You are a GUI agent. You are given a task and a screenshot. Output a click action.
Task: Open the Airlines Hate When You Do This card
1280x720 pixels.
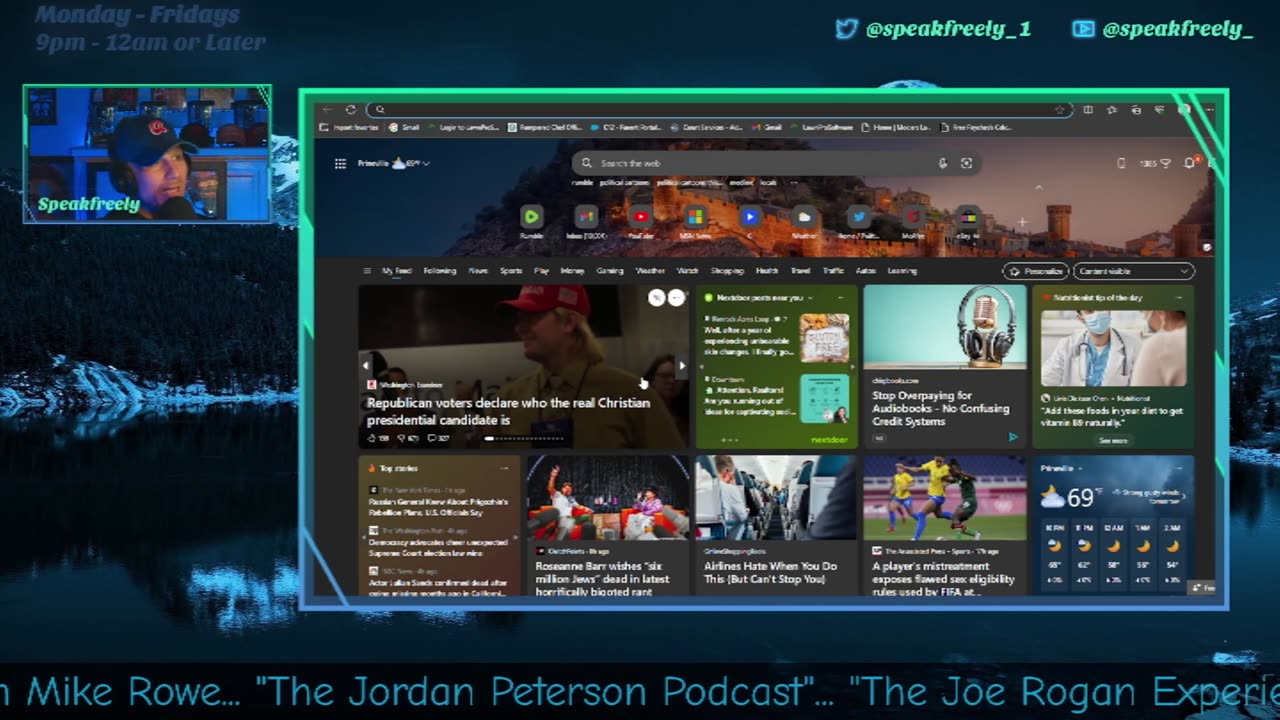point(776,525)
